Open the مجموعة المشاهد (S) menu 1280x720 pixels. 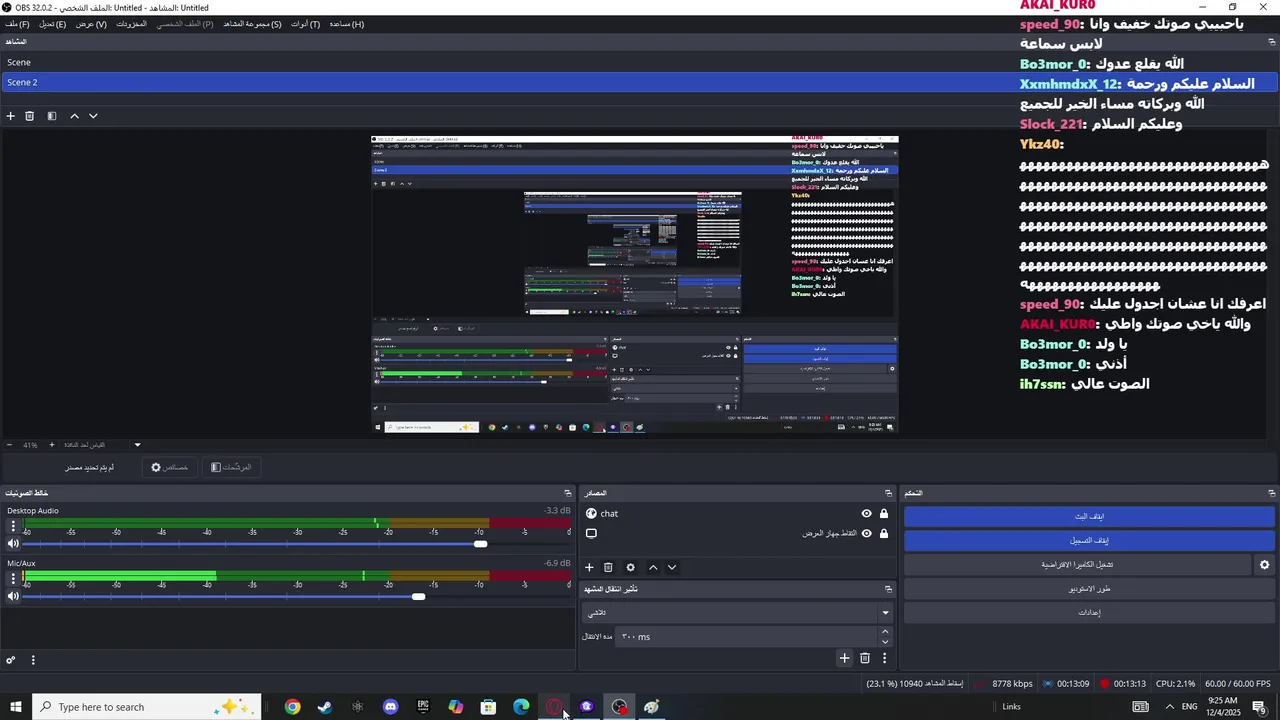coord(252,24)
